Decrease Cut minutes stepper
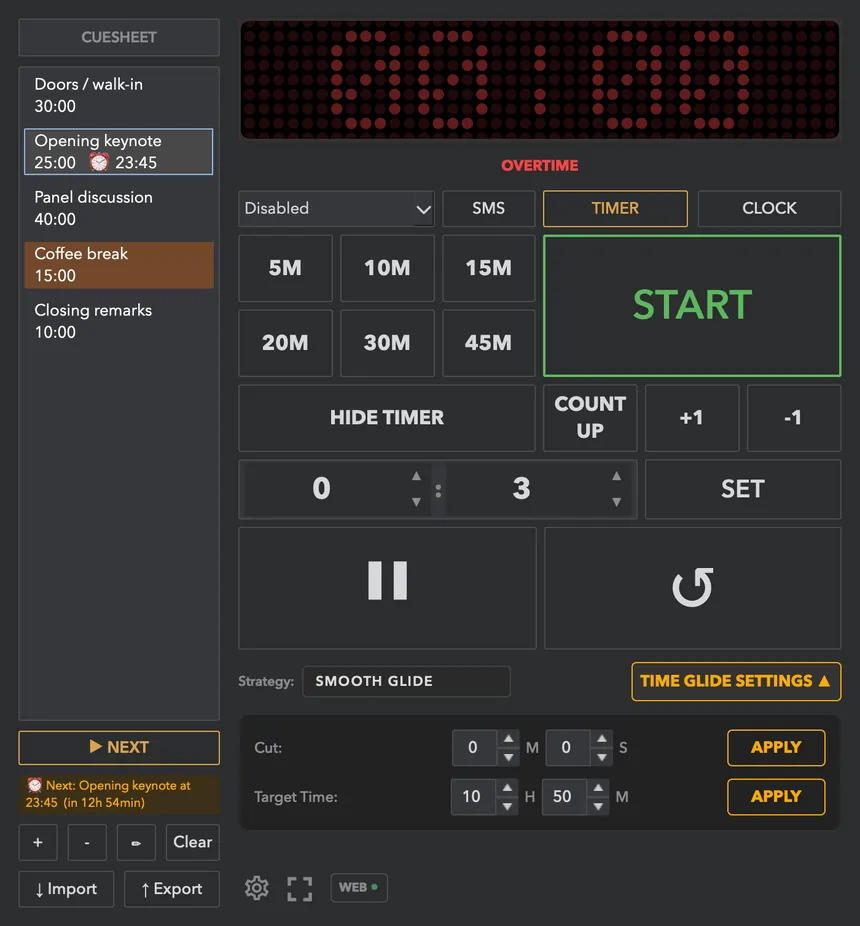This screenshot has width=860, height=926. coord(509,757)
